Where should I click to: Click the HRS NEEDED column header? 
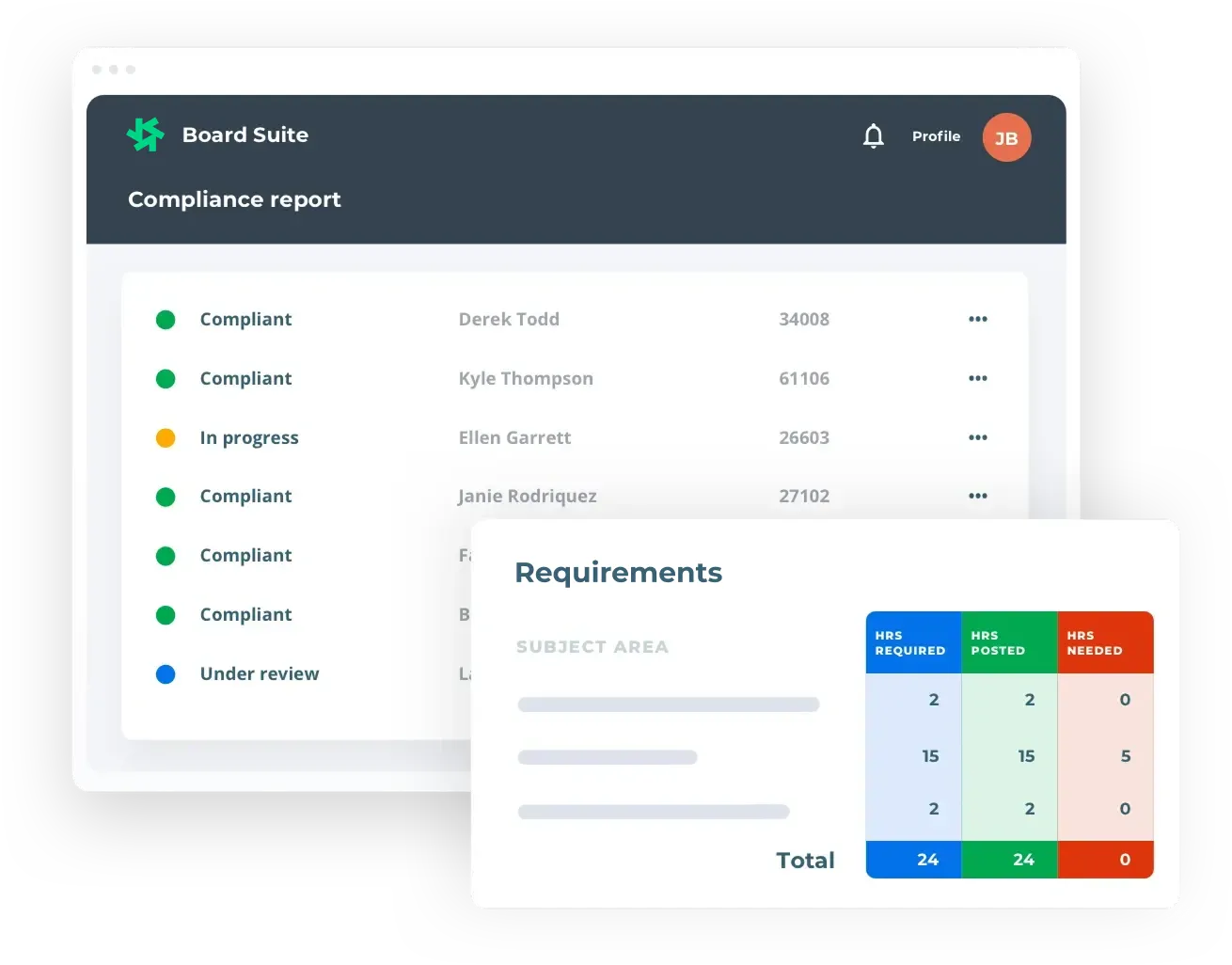(1105, 642)
